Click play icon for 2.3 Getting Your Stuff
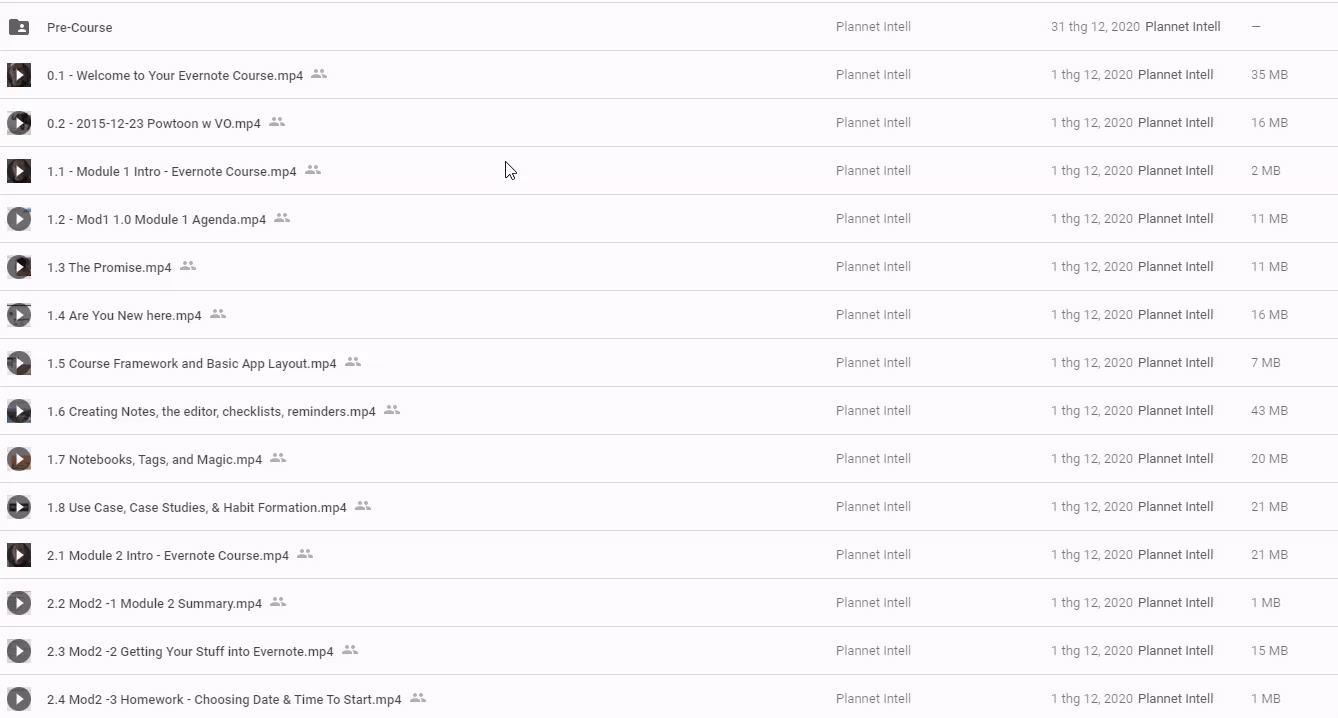The height and width of the screenshot is (718, 1338). [x=19, y=651]
